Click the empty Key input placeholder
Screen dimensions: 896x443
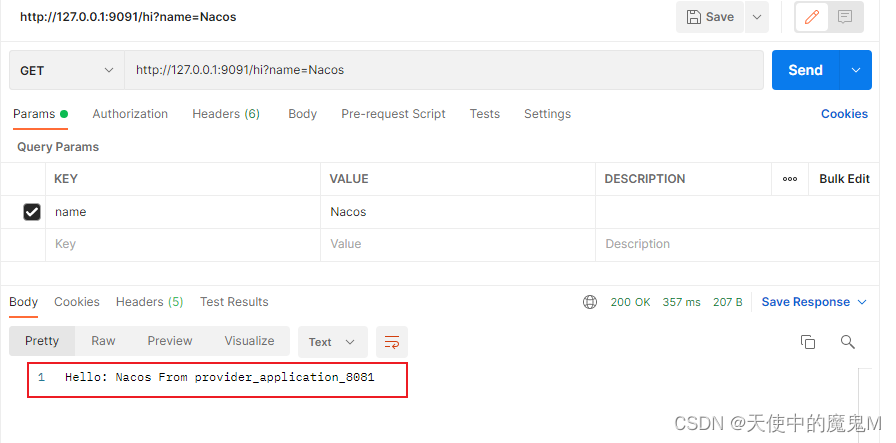[183, 244]
